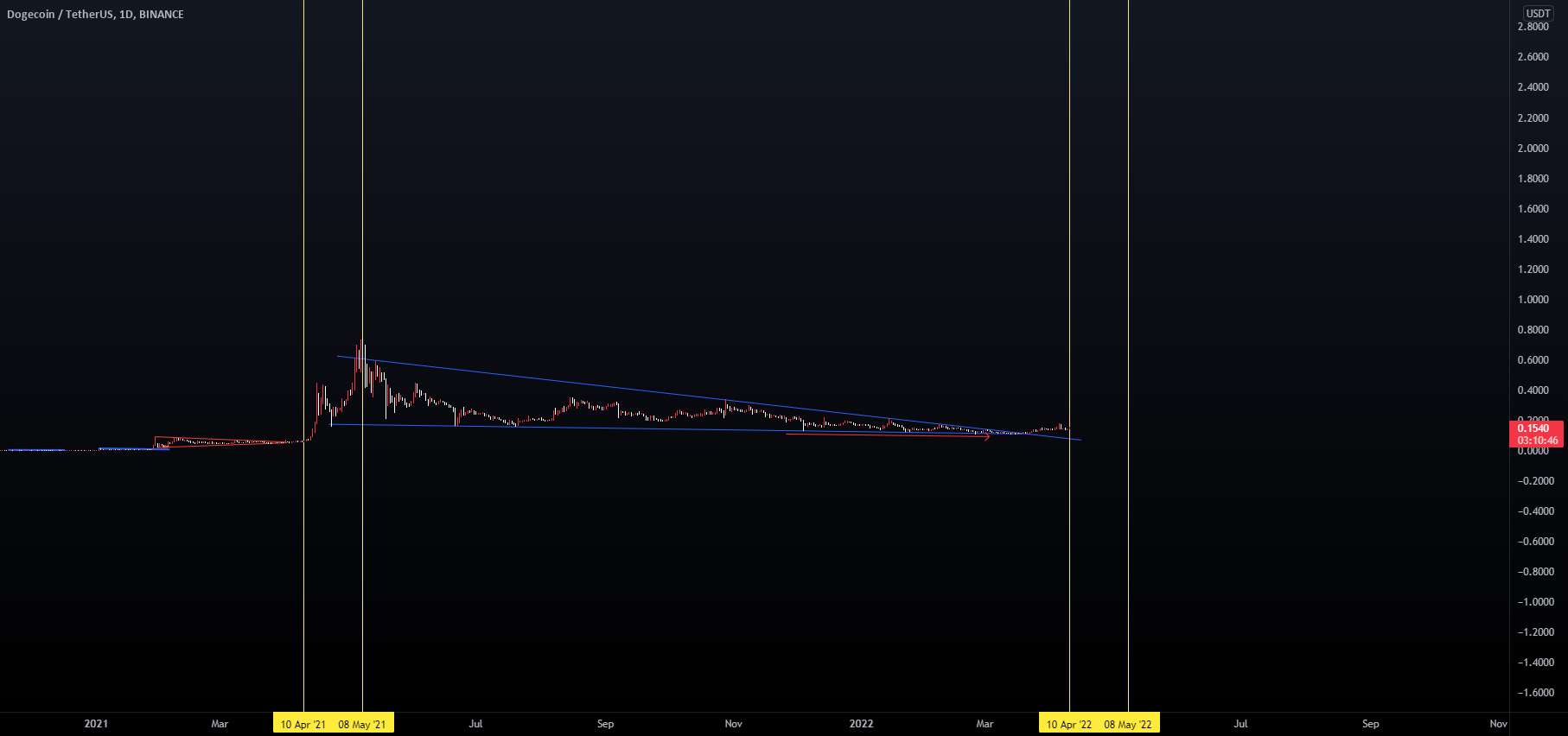Click the Jul label after 08 May '22
This screenshot has height=736, width=1568.
(1240, 724)
